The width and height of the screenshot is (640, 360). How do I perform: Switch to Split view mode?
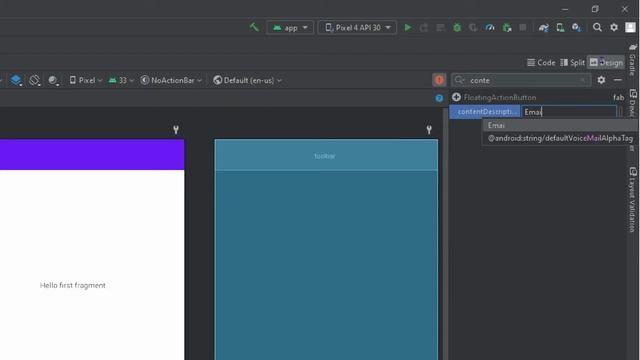tap(572, 62)
